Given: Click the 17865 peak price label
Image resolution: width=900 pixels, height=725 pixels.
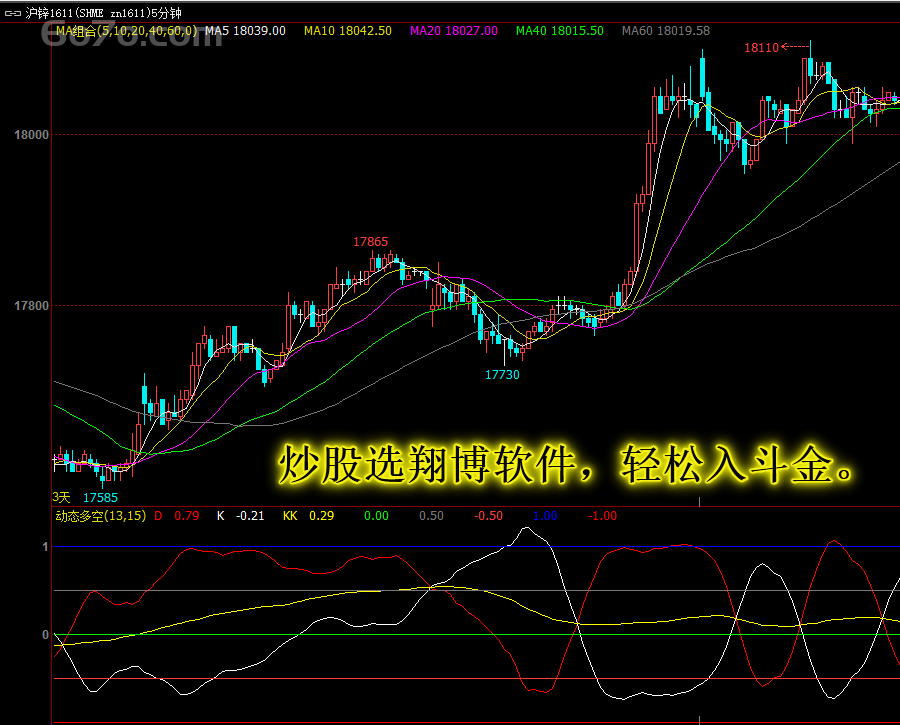Looking at the screenshot, I should (370, 242).
